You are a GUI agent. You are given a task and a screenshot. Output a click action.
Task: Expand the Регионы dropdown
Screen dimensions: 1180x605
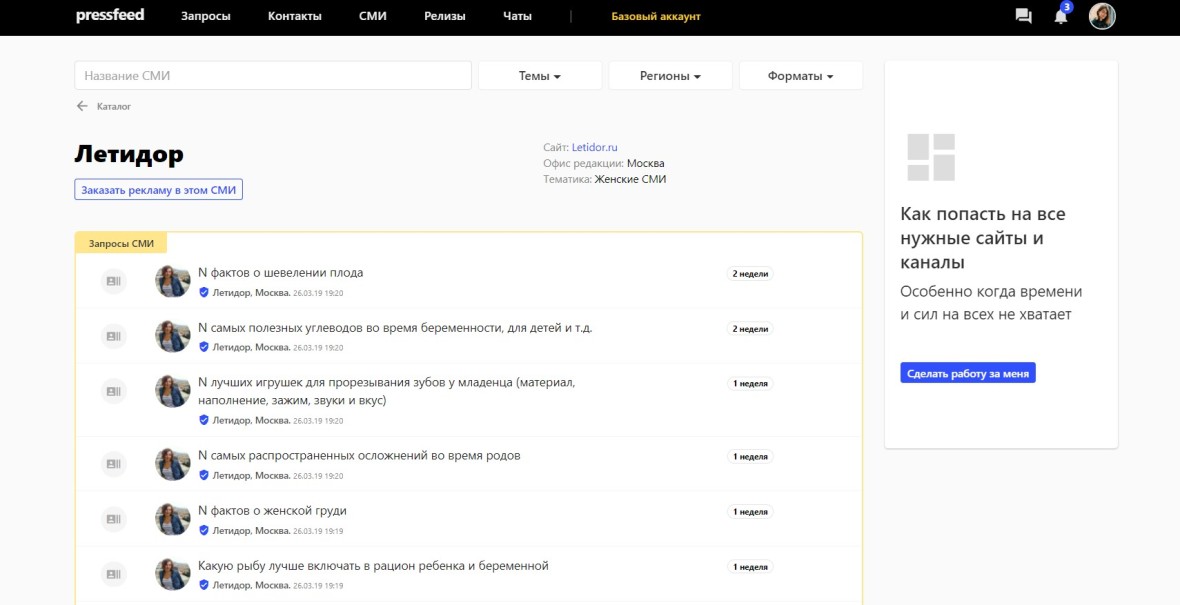[x=670, y=76]
